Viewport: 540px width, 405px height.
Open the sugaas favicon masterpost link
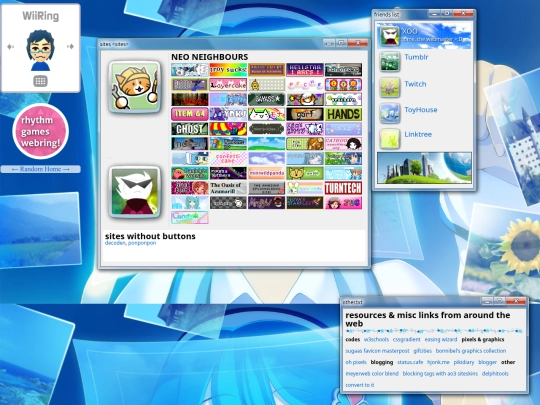377,351
